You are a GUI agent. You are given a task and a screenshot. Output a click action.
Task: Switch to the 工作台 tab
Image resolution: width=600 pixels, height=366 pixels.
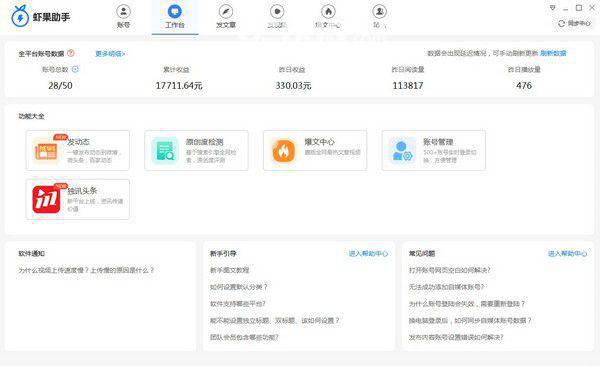[175, 16]
